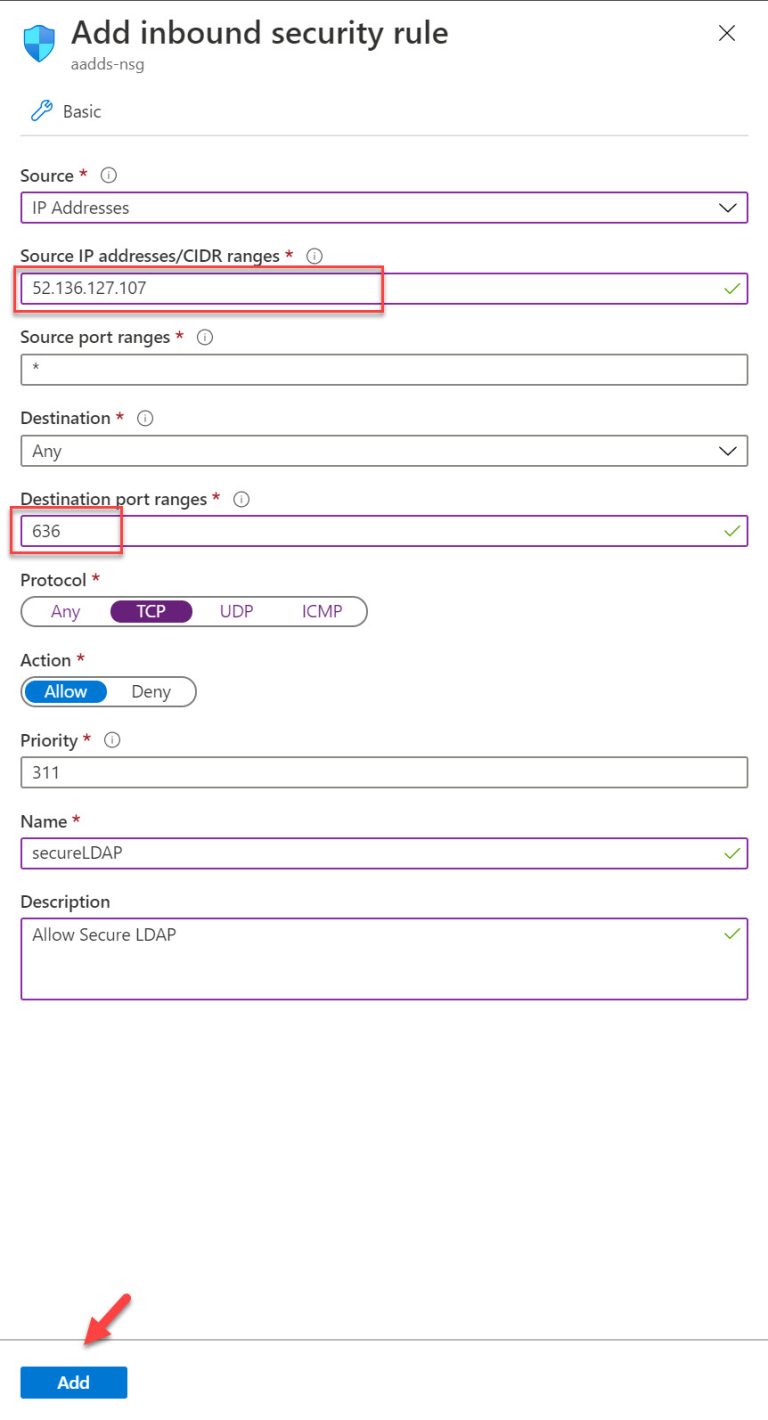This screenshot has width=768, height=1420.
Task: Click the green checkmark in the destination port field
Action: (732, 530)
